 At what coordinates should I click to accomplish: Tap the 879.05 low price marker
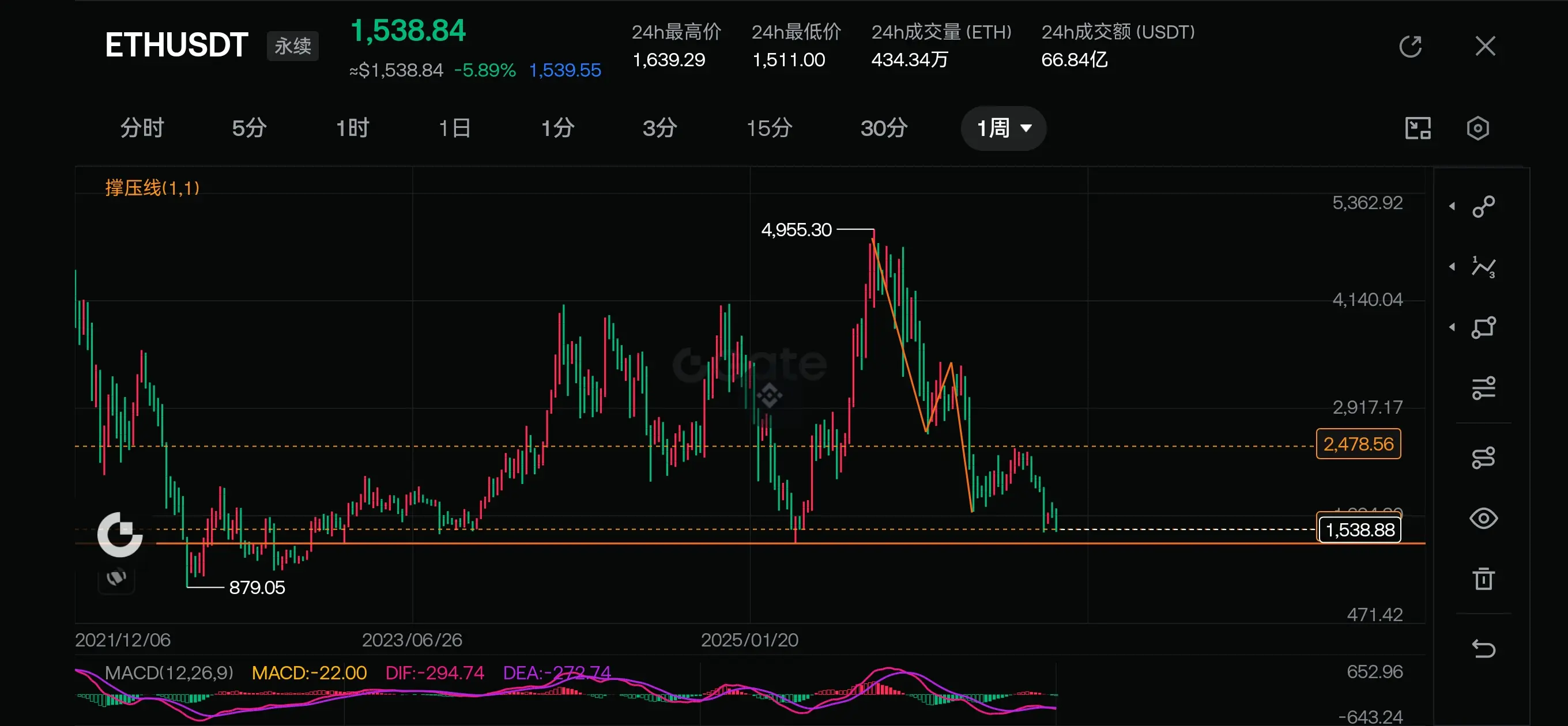(257, 587)
